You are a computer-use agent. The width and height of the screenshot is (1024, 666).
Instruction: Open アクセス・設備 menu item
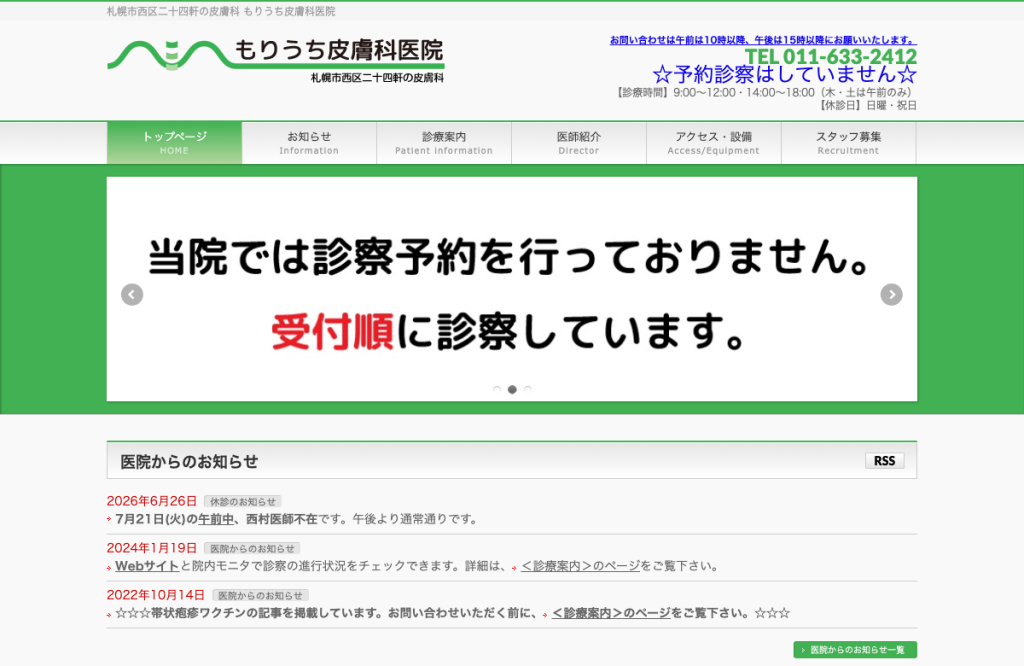click(714, 142)
